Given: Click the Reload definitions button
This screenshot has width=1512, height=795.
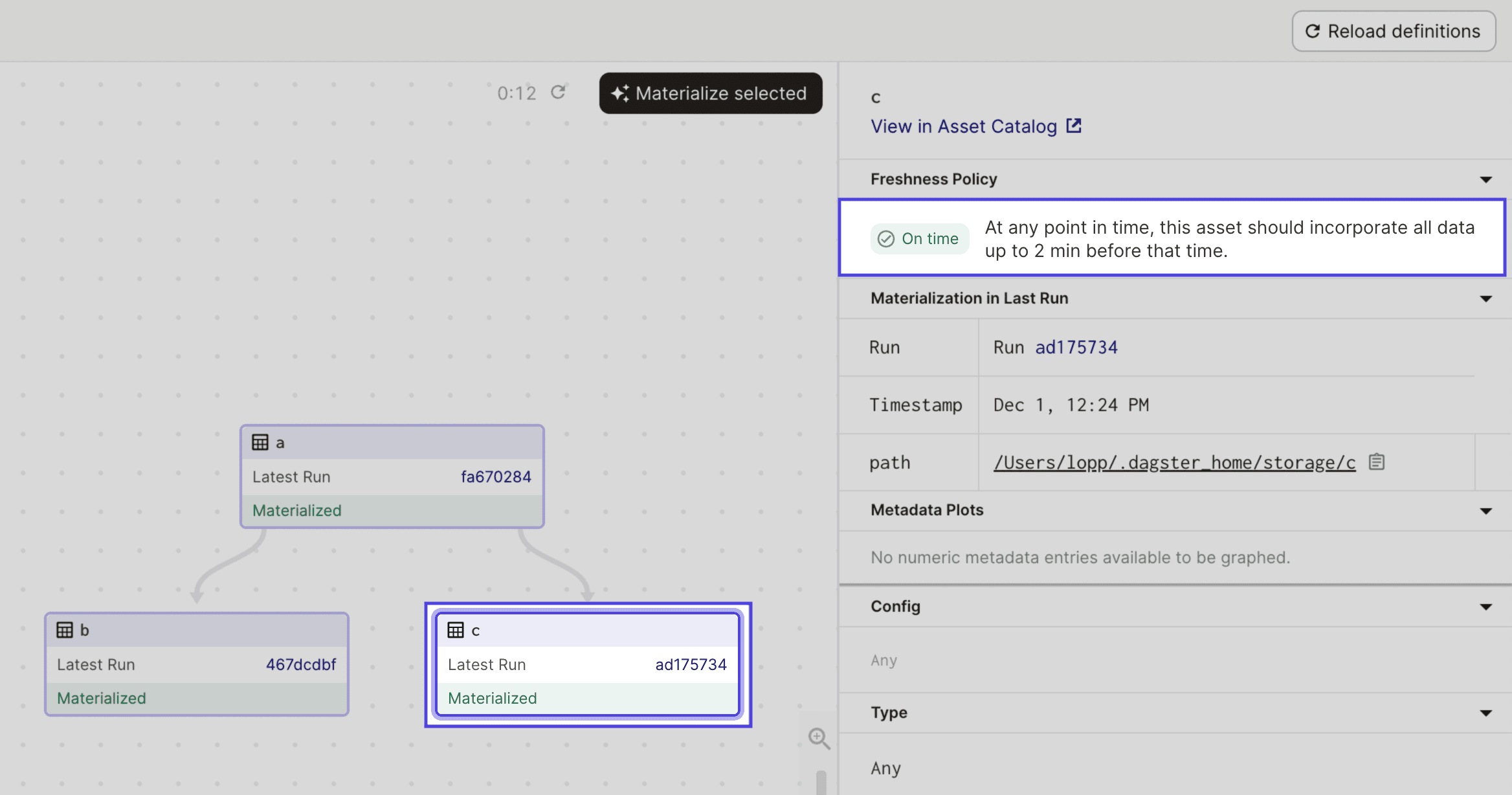Looking at the screenshot, I should pos(1394,31).
